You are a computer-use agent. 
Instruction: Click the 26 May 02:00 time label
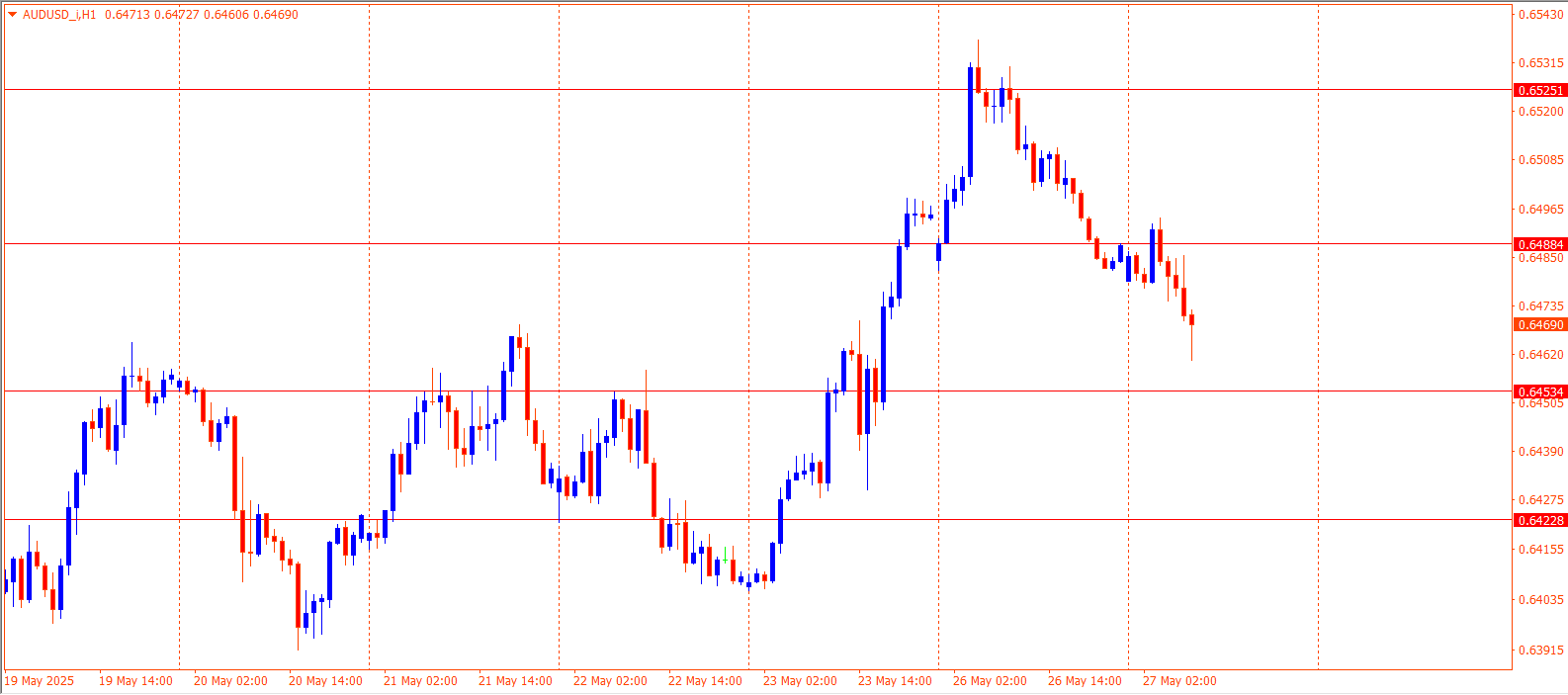(990, 681)
